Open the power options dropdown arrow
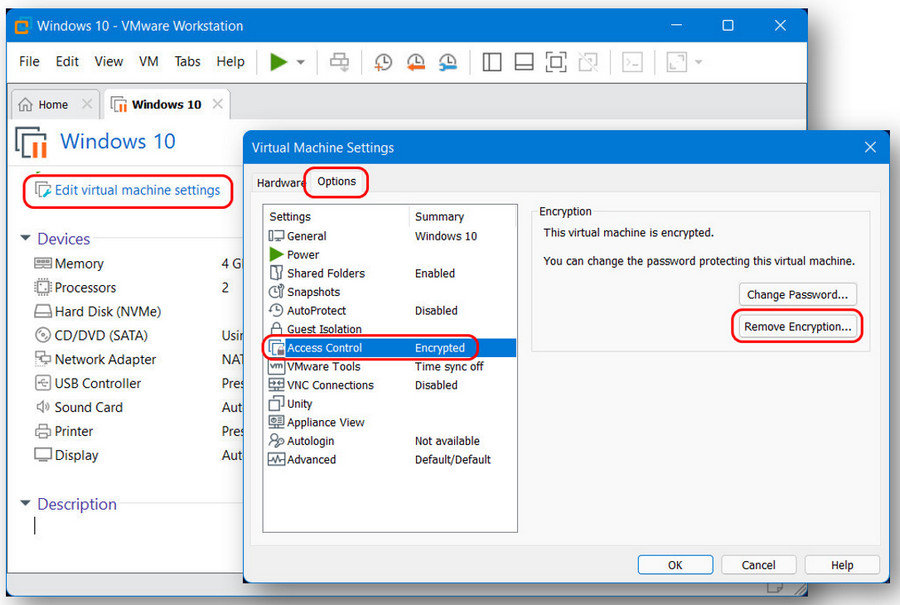 click(300, 62)
